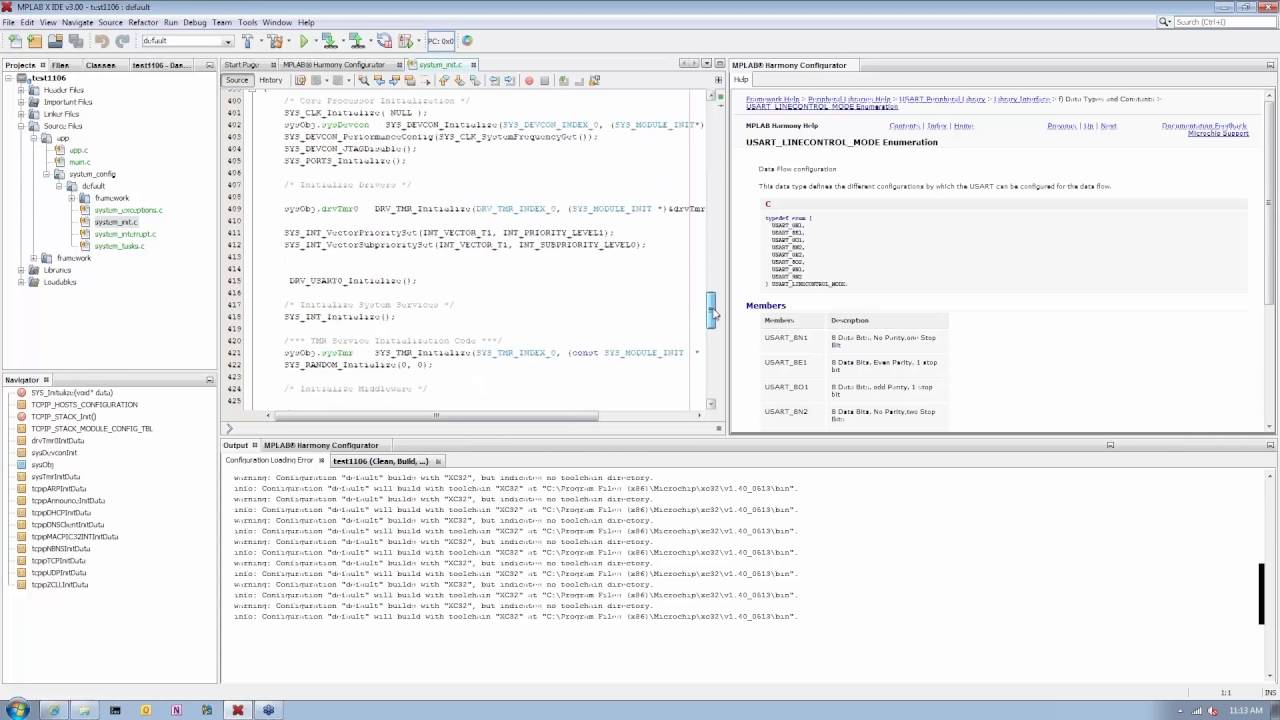The image size is (1280, 720).
Task: Select SYS_Initialize in Navigator list
Action: (x=71, y=393)
